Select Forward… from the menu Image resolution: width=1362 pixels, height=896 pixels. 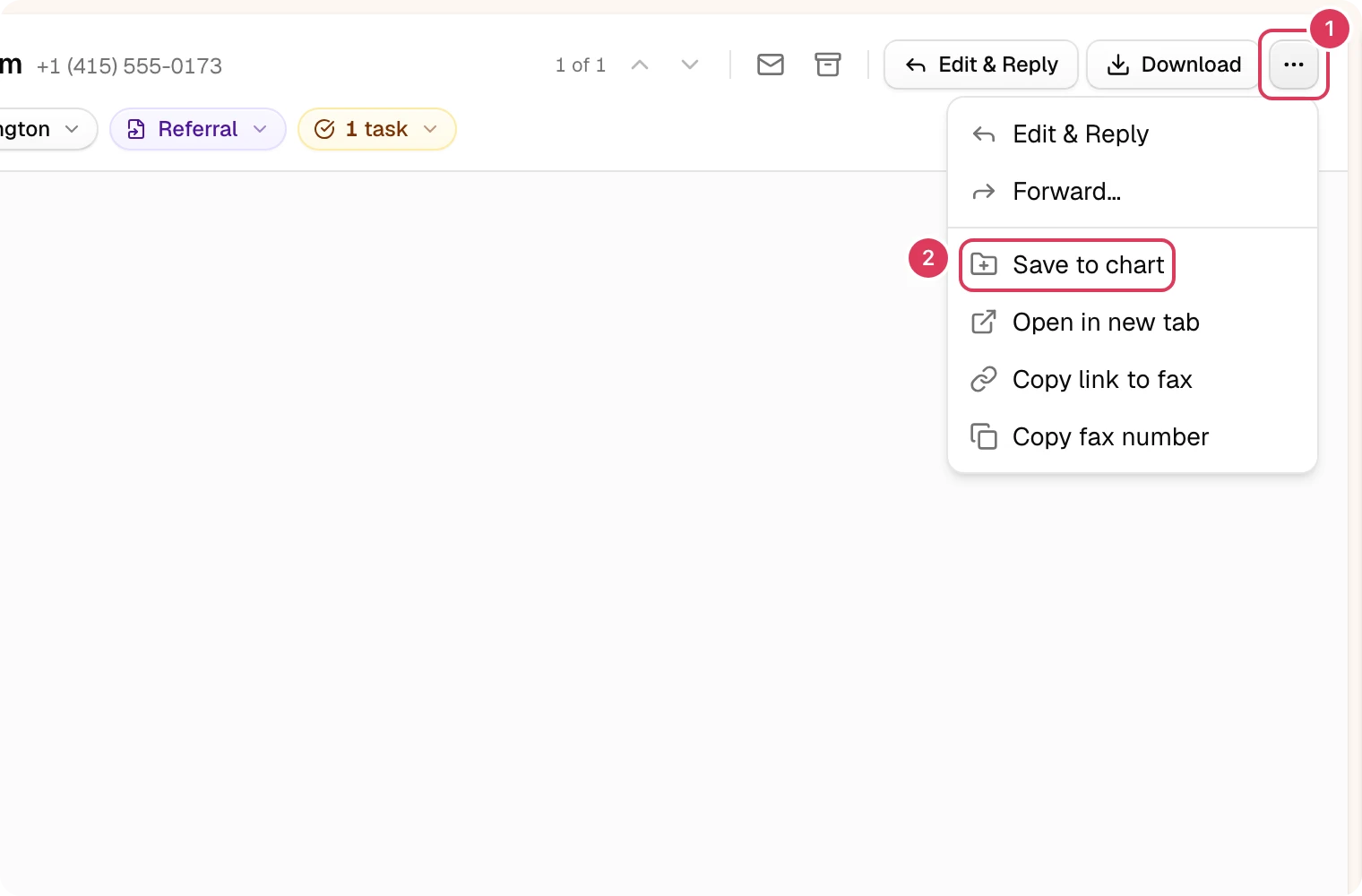pyautogui.click(x=1133, y=192)
